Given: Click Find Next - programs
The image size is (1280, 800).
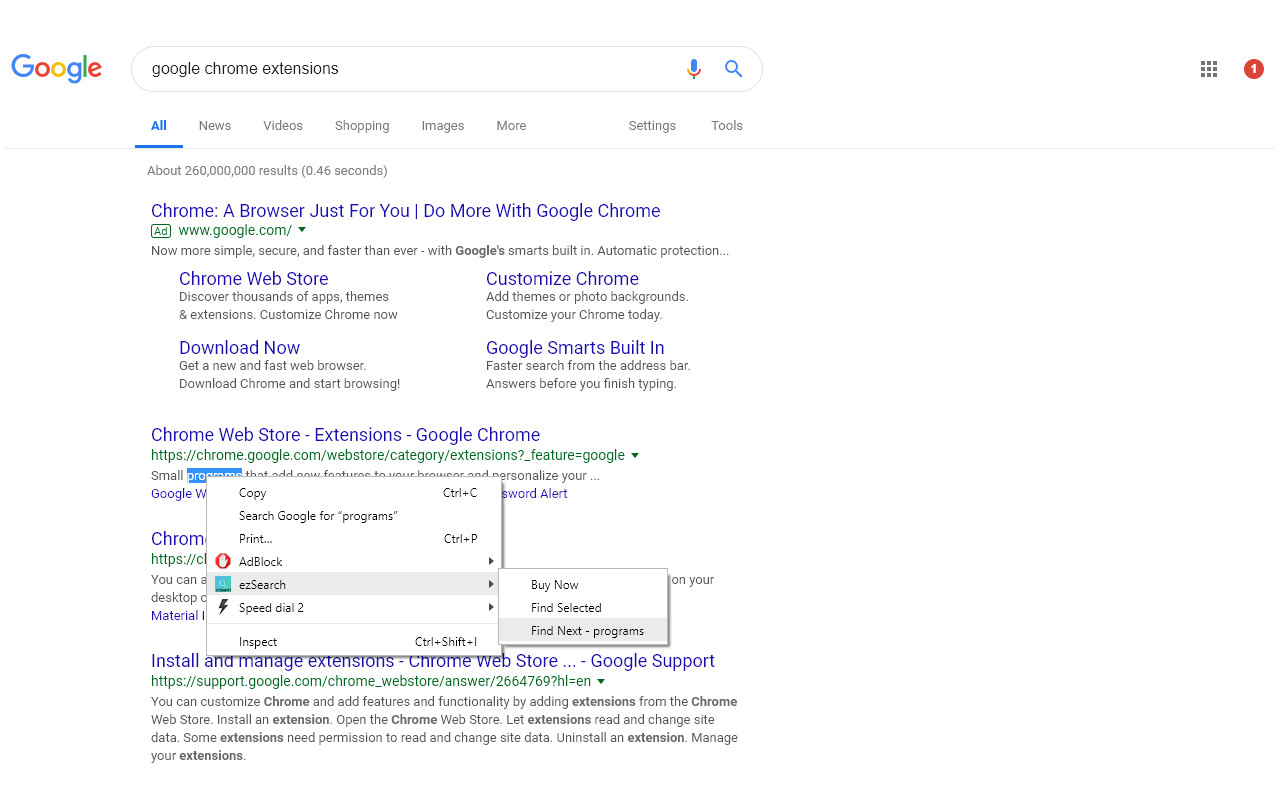Looking at the screenshot, I should tap(583, 631).
